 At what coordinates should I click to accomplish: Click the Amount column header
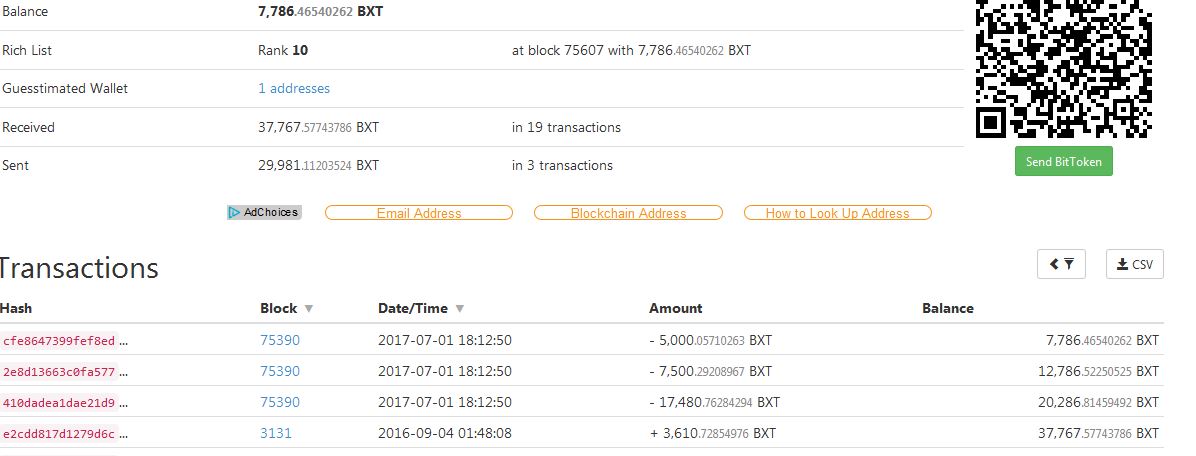point(675,308)
